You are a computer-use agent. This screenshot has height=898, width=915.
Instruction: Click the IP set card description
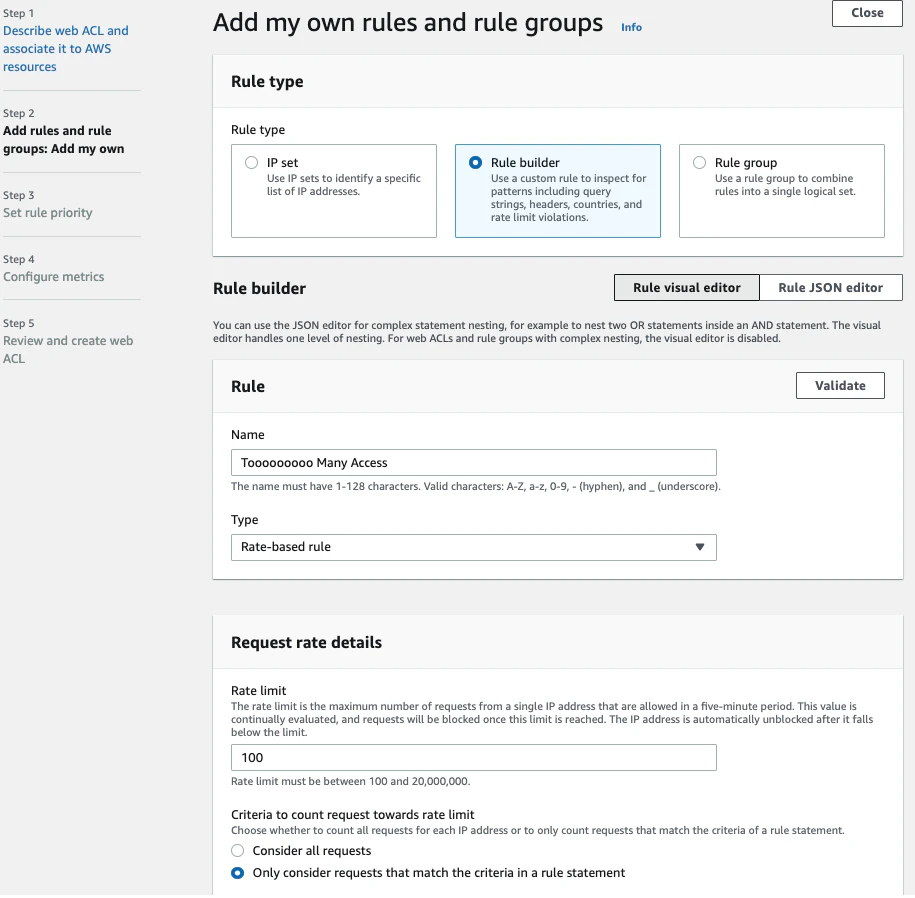344,185
